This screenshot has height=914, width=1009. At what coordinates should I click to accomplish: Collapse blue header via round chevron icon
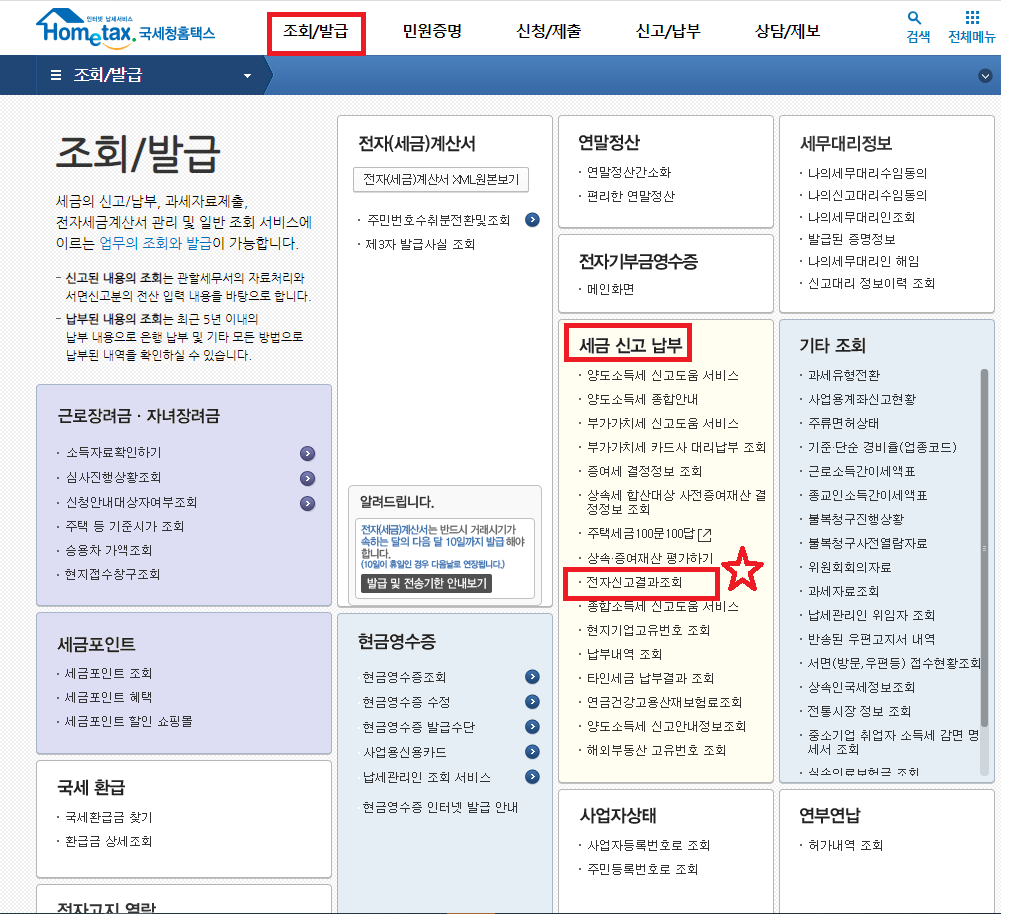click(x=985, y=74)
